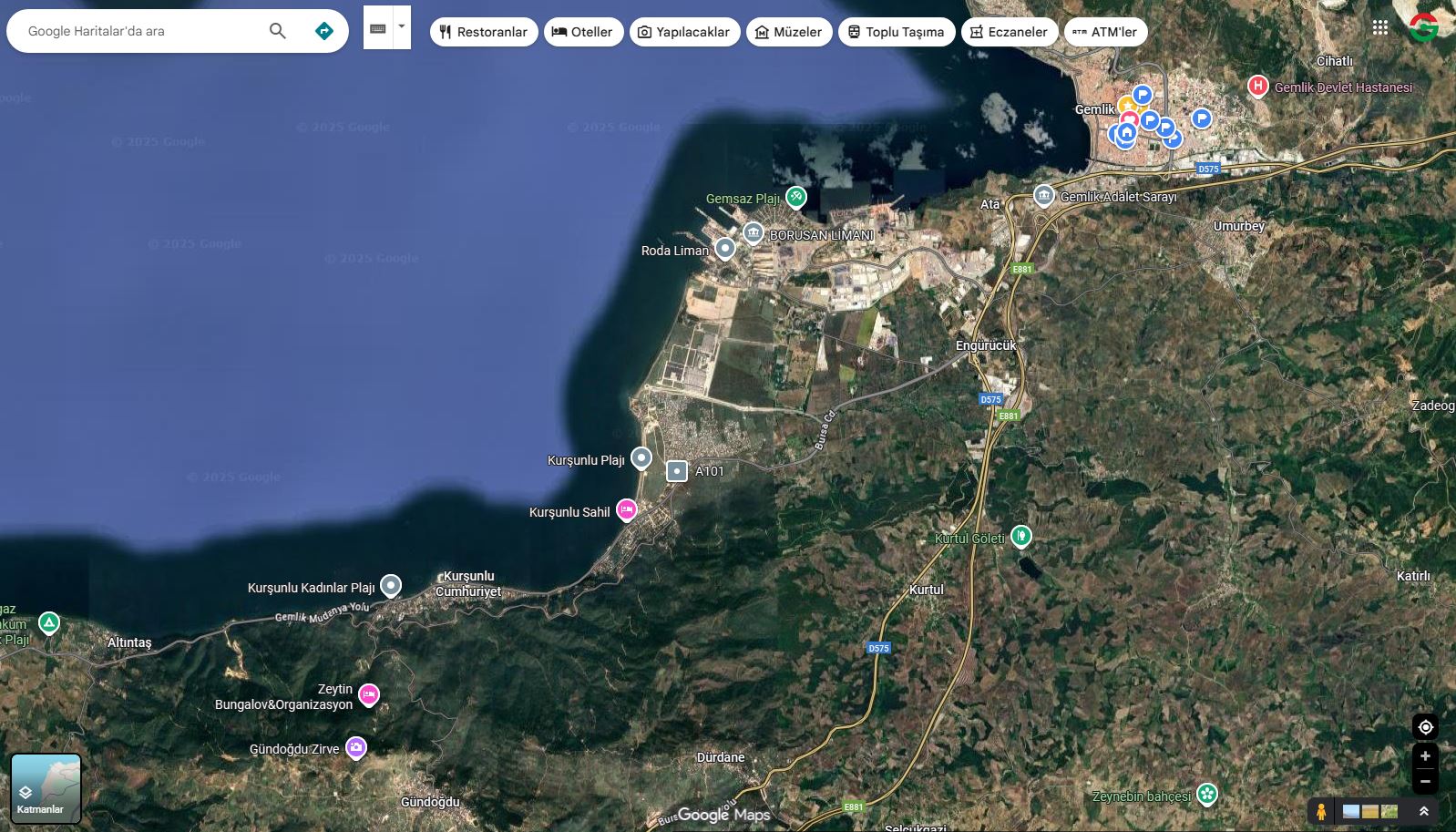This screenshot has height=832, width=1456.
Task: Filter map by Restoranlar
Action: pyautogui.click(x=483, y=32)
